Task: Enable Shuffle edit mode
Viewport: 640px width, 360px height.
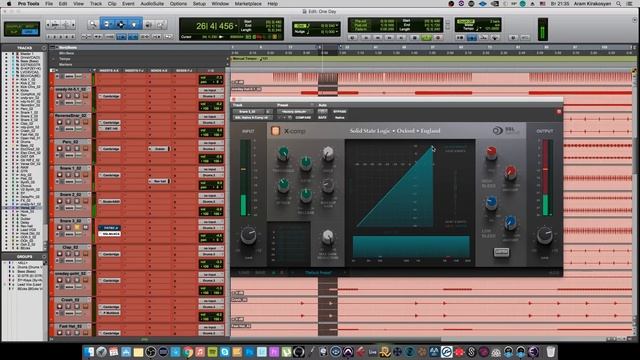Action: (x=15, y=26)
